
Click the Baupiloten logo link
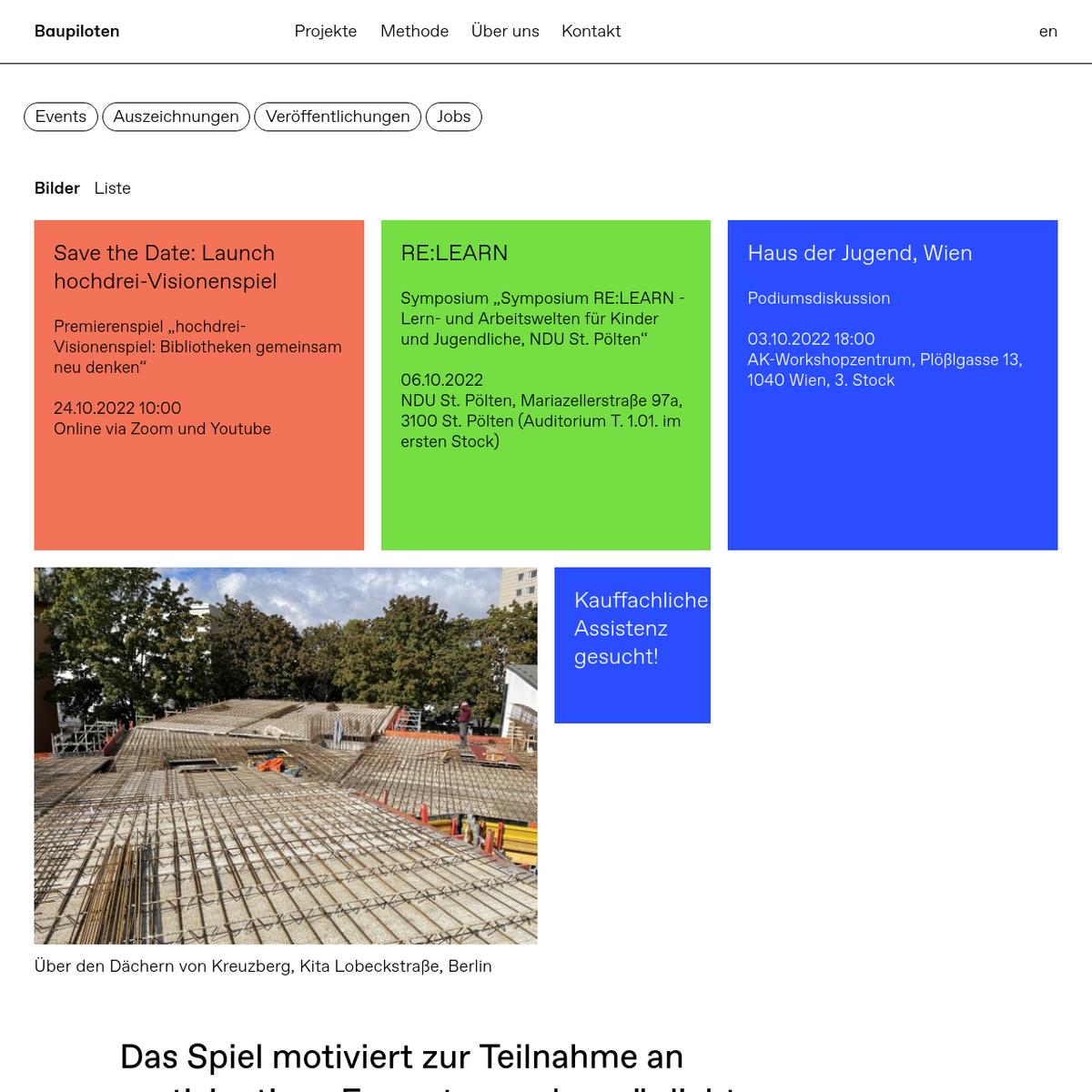tap(76, 31)
